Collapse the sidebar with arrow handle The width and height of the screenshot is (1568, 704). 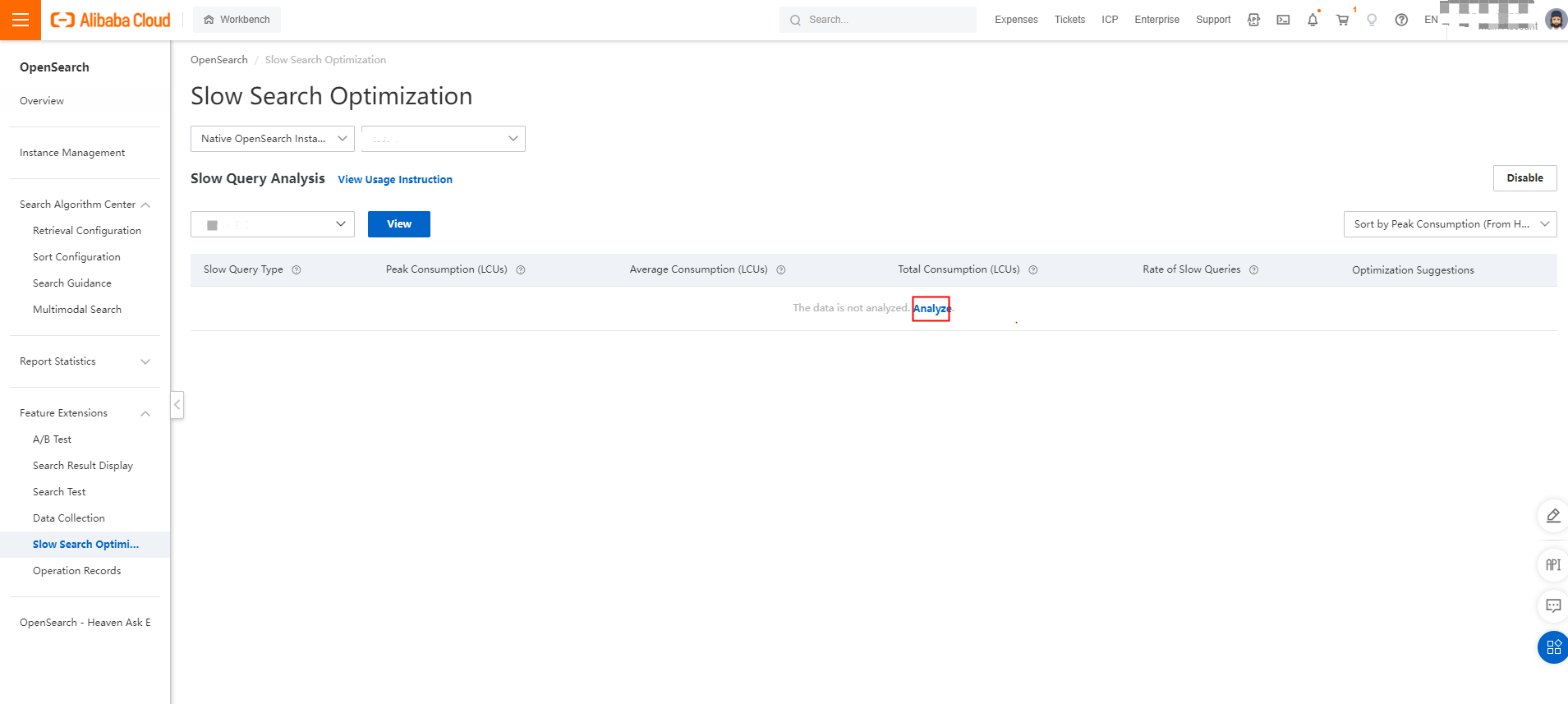177,404
